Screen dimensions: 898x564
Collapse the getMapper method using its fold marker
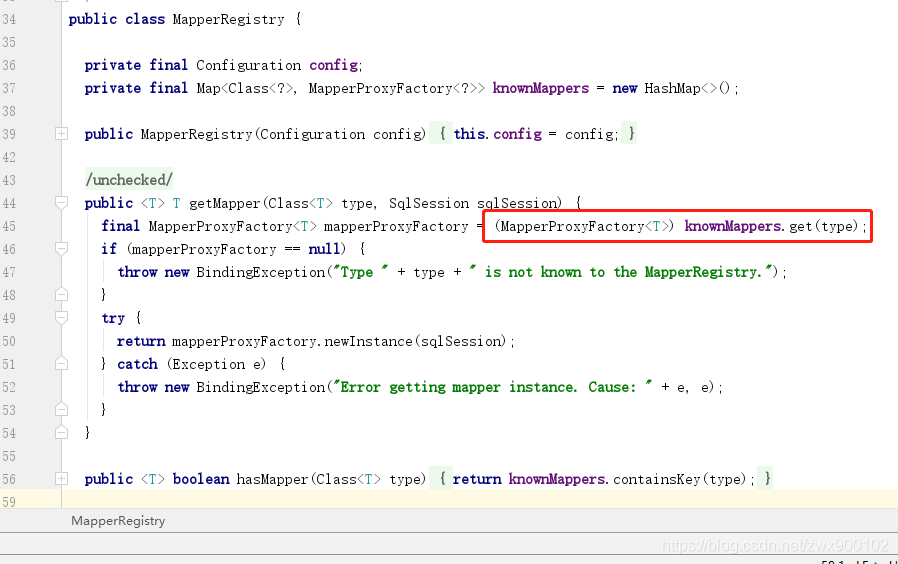[61, 203]
